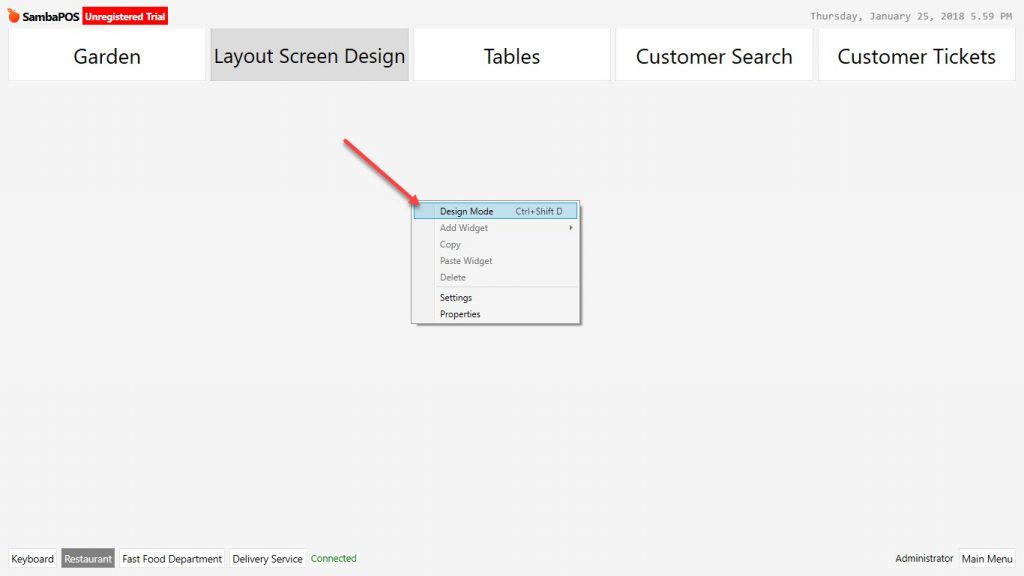Select the Restaurant department

88,558
